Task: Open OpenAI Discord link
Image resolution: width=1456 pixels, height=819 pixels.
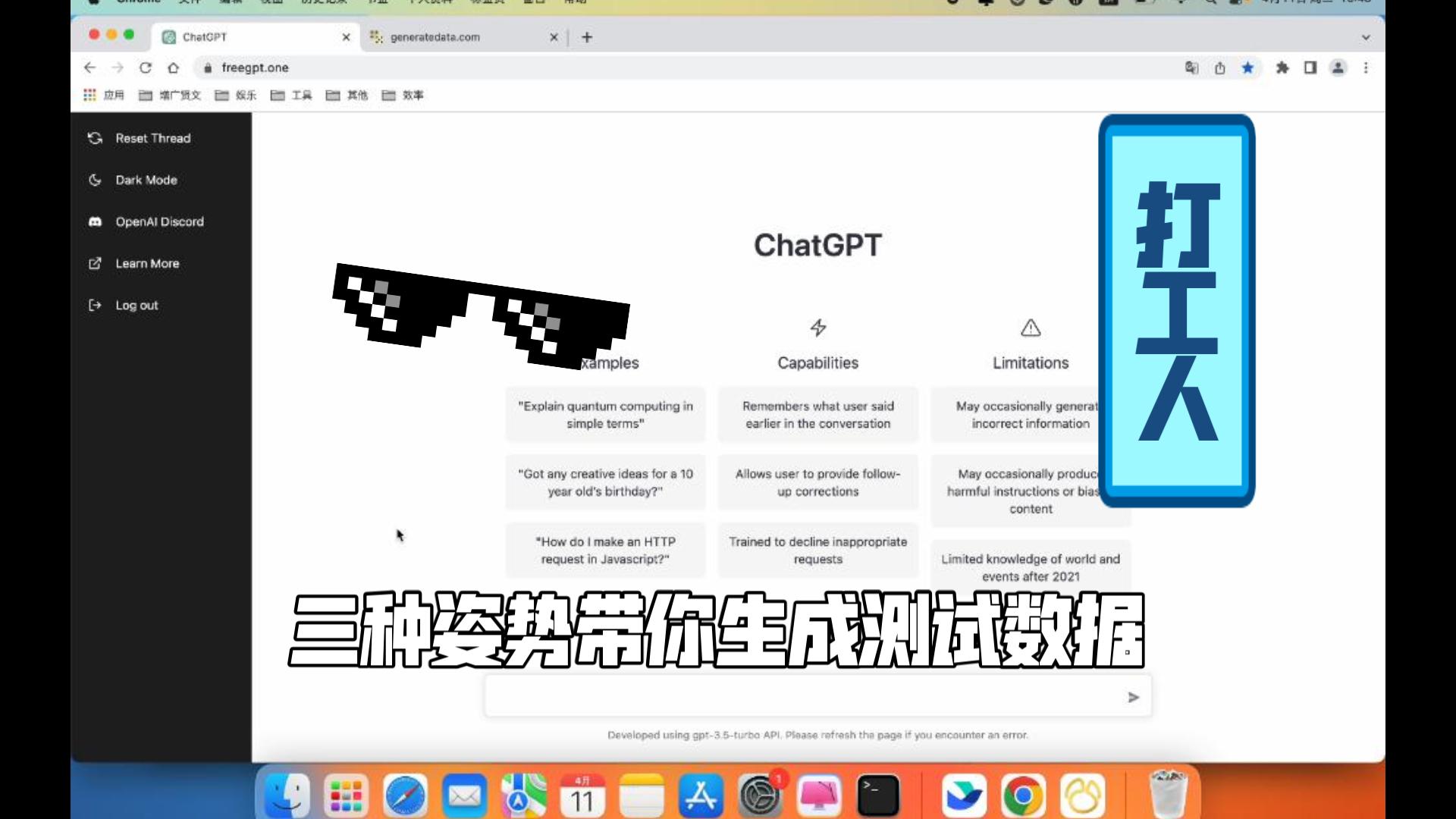Action: pyautogui.click(x=159, y=221)
